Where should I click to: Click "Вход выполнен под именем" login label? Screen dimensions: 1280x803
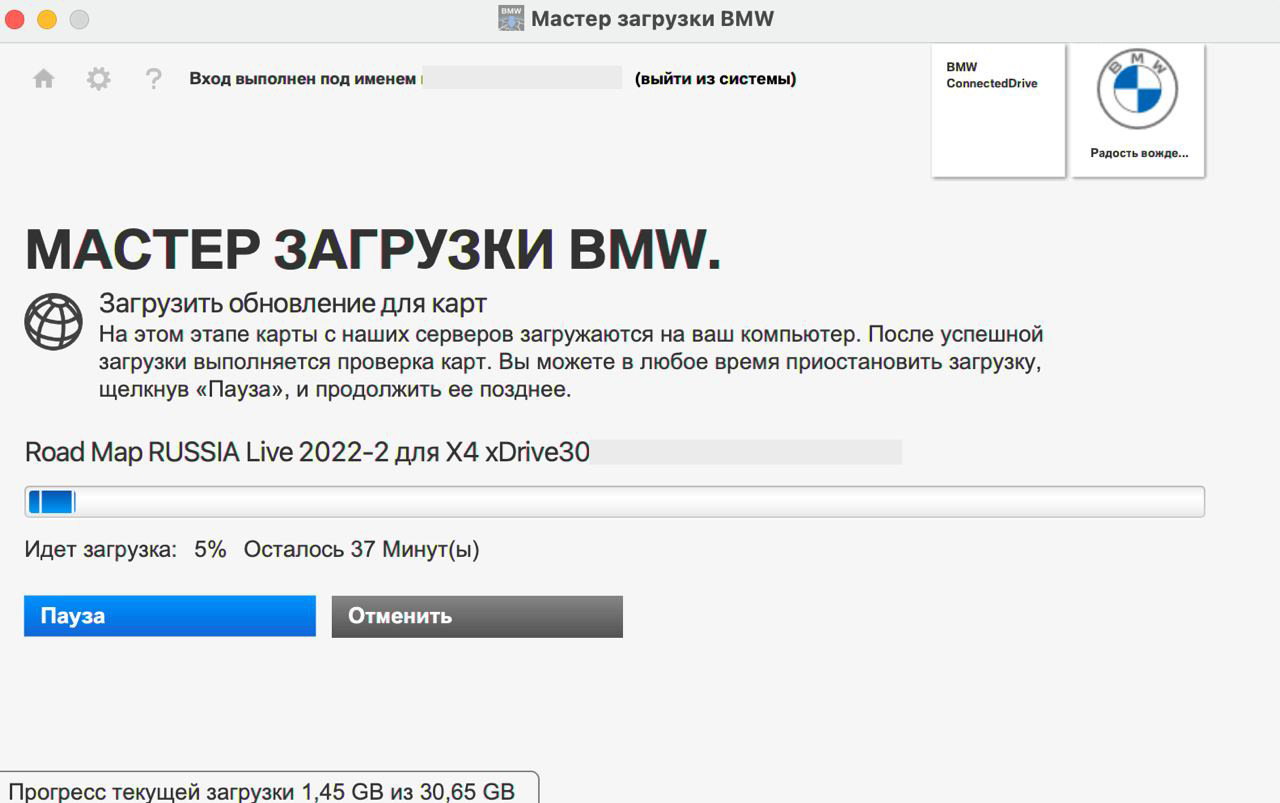302,79
